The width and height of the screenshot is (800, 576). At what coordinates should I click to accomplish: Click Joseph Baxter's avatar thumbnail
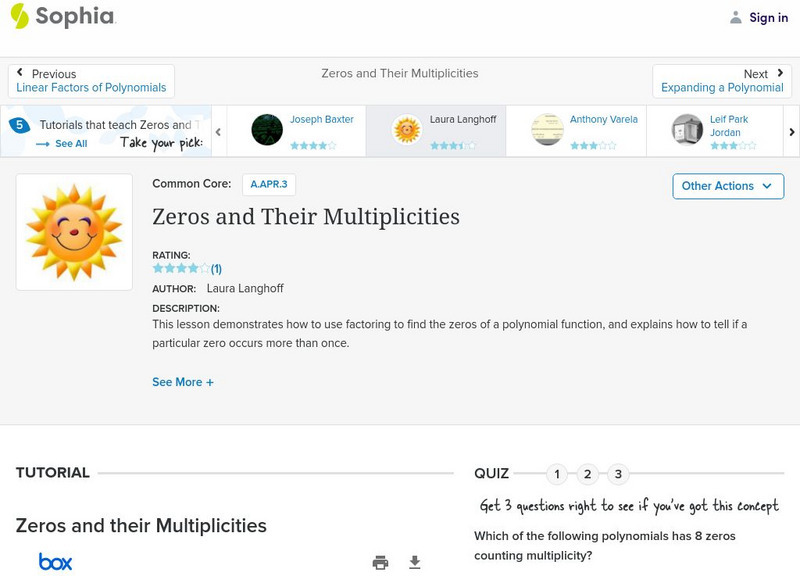[x=267, y=130]
